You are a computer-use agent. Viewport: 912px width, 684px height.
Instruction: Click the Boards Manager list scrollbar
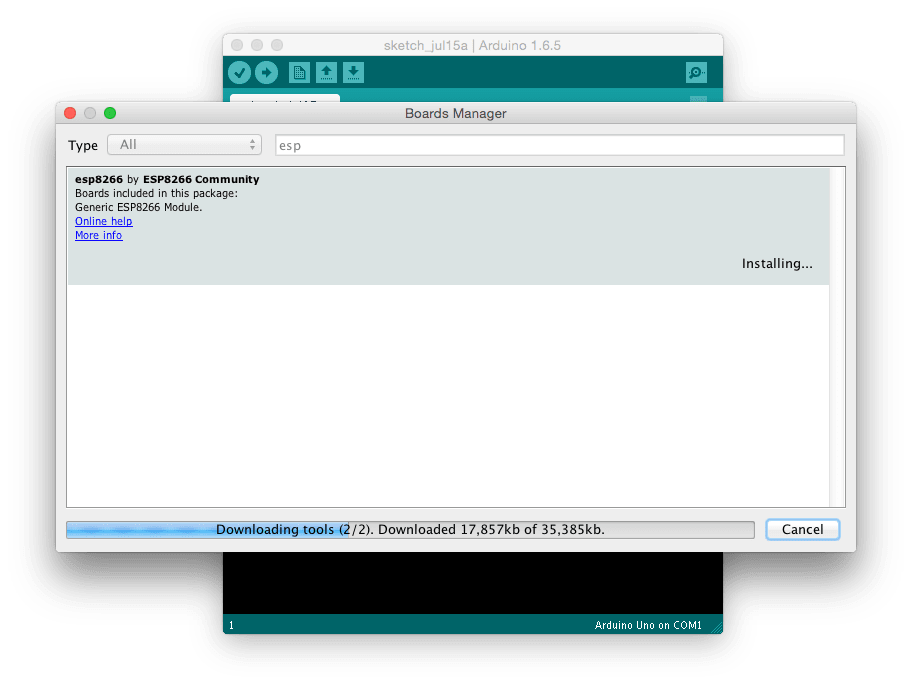pos(837,337)
